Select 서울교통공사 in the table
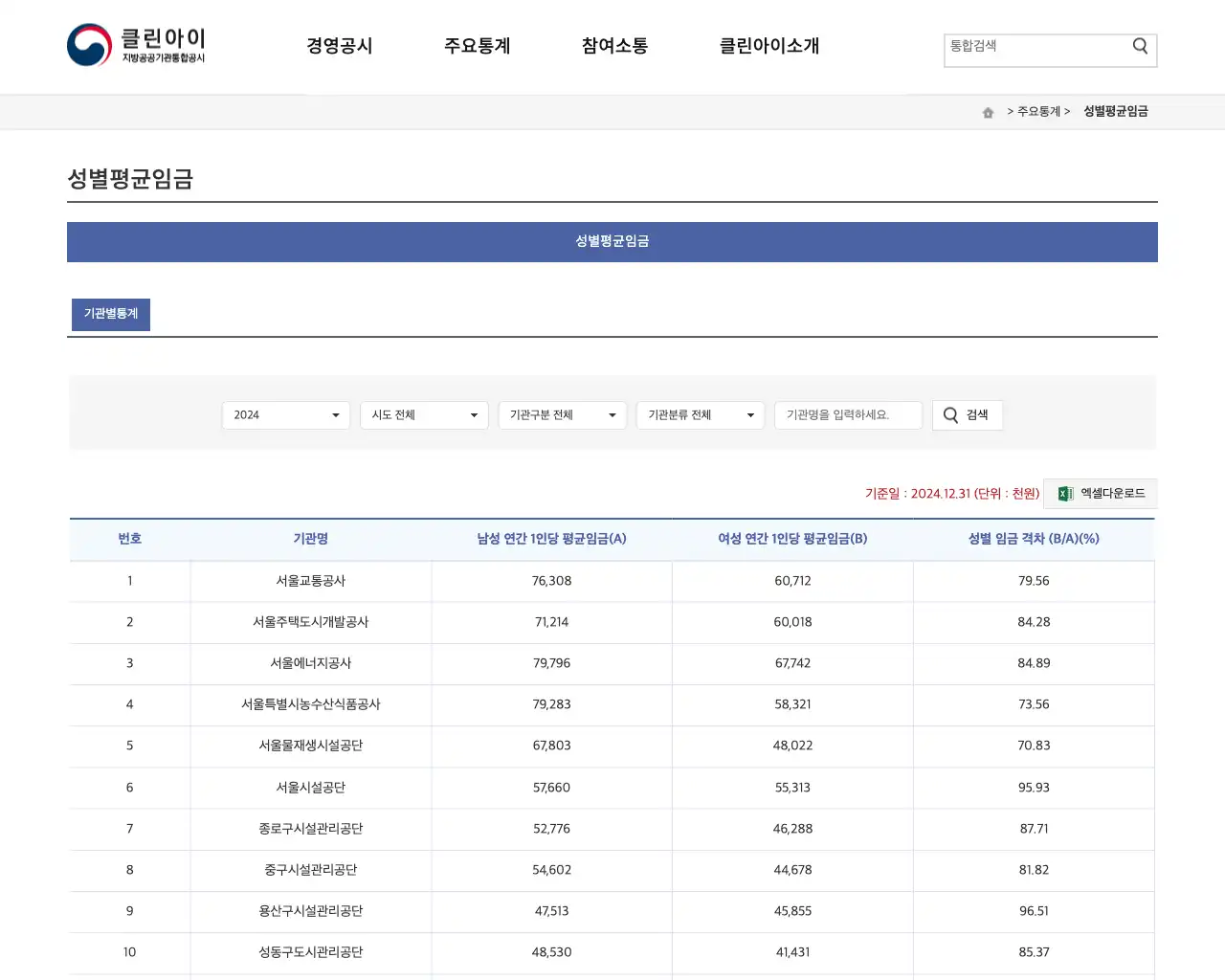This screenshot has height=980, width=1225. [311, 581]
